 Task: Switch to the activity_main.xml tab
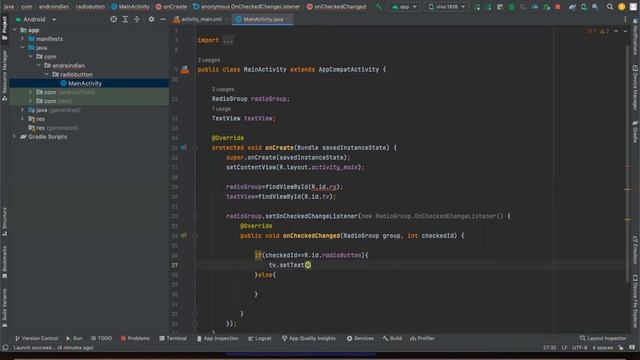click(x=198, y=19)
